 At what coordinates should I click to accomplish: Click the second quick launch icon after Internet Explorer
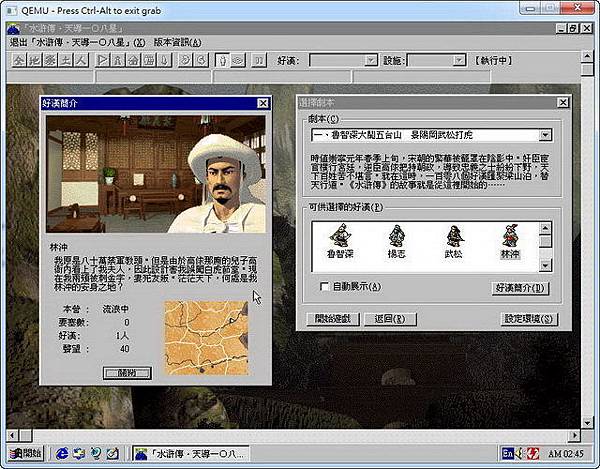tap(79, 454)
